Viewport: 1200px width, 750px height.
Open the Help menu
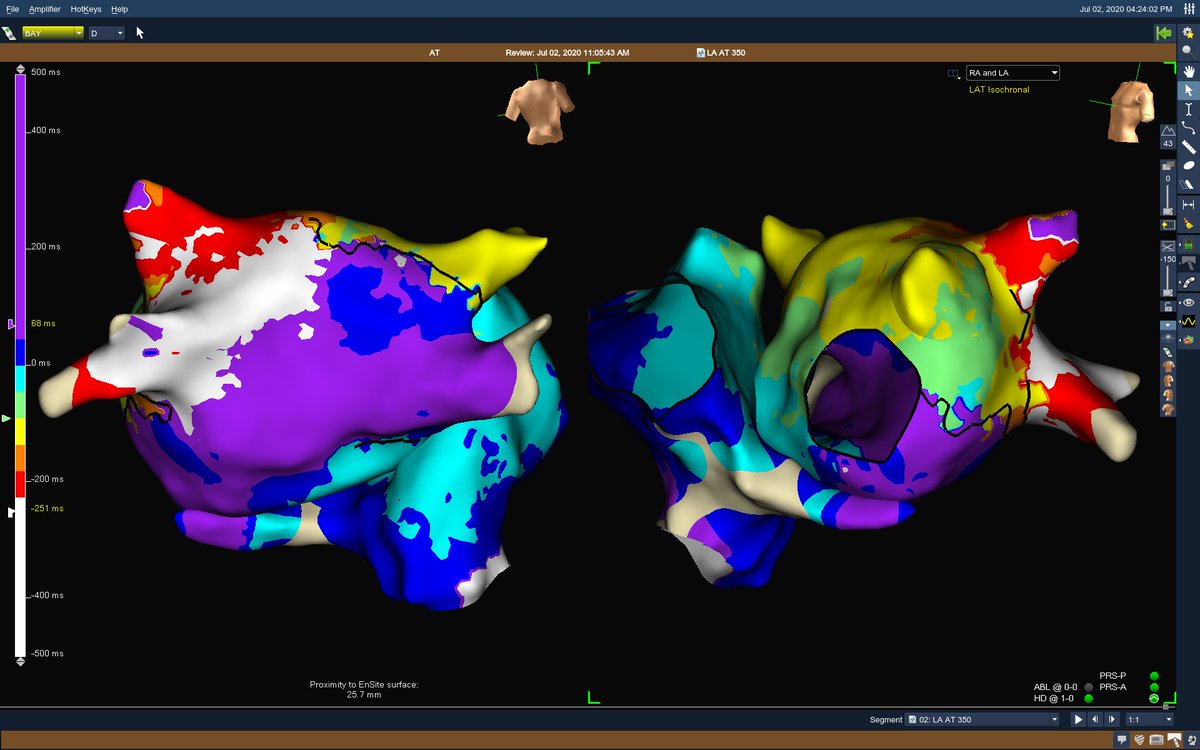pos(119,8)
